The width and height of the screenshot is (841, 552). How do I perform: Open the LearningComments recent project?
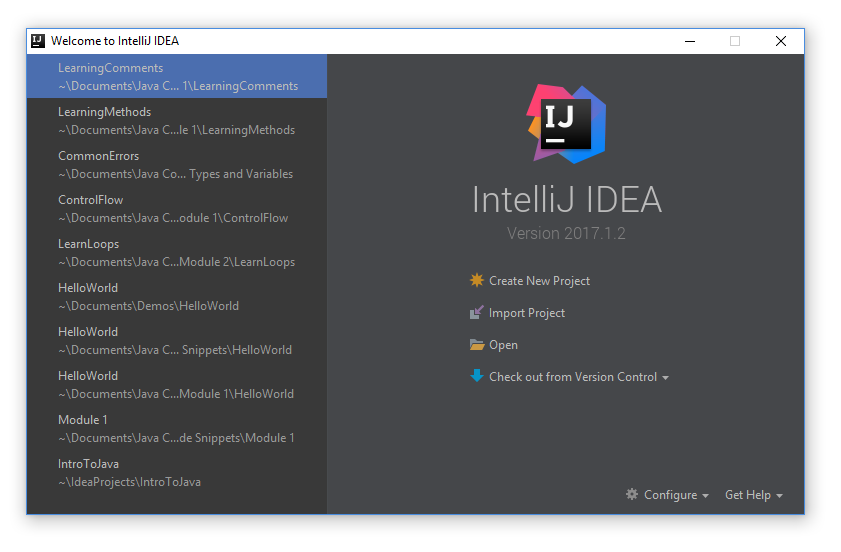[x=177, y=76]
